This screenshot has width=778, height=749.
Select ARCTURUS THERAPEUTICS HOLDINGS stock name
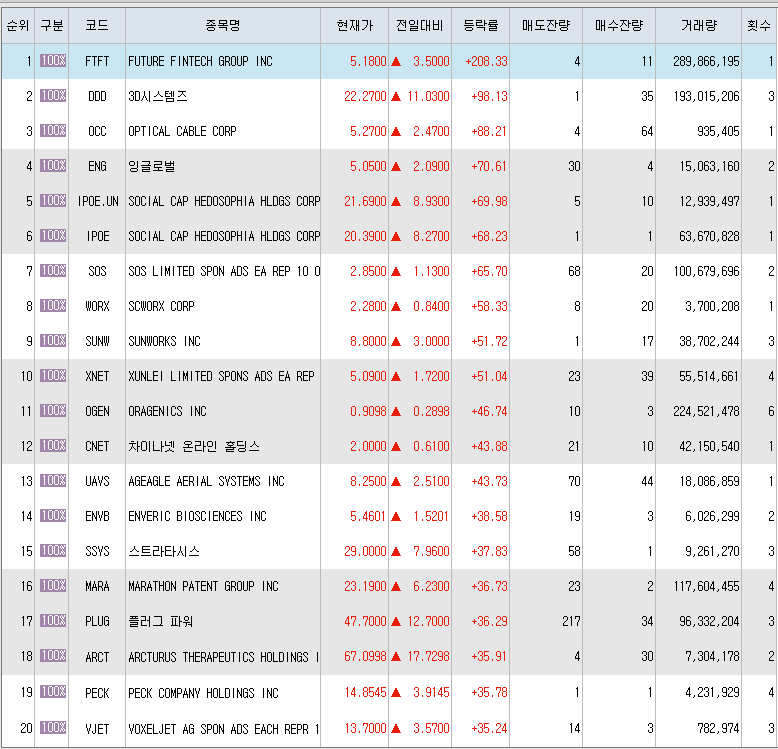pos(223,657)
